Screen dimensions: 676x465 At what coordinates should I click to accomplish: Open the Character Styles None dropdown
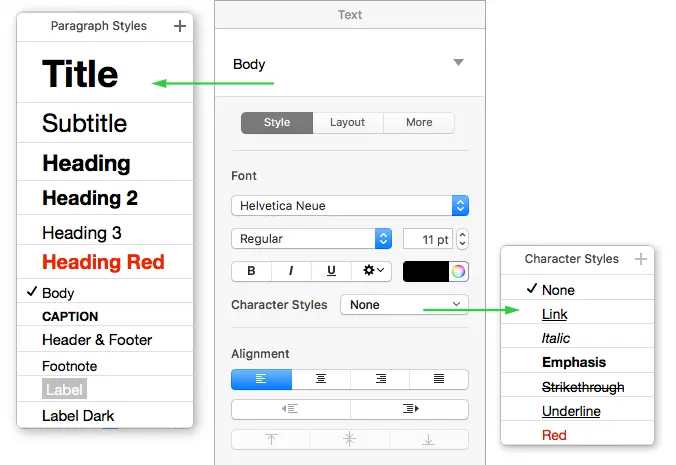pos(404,304)
